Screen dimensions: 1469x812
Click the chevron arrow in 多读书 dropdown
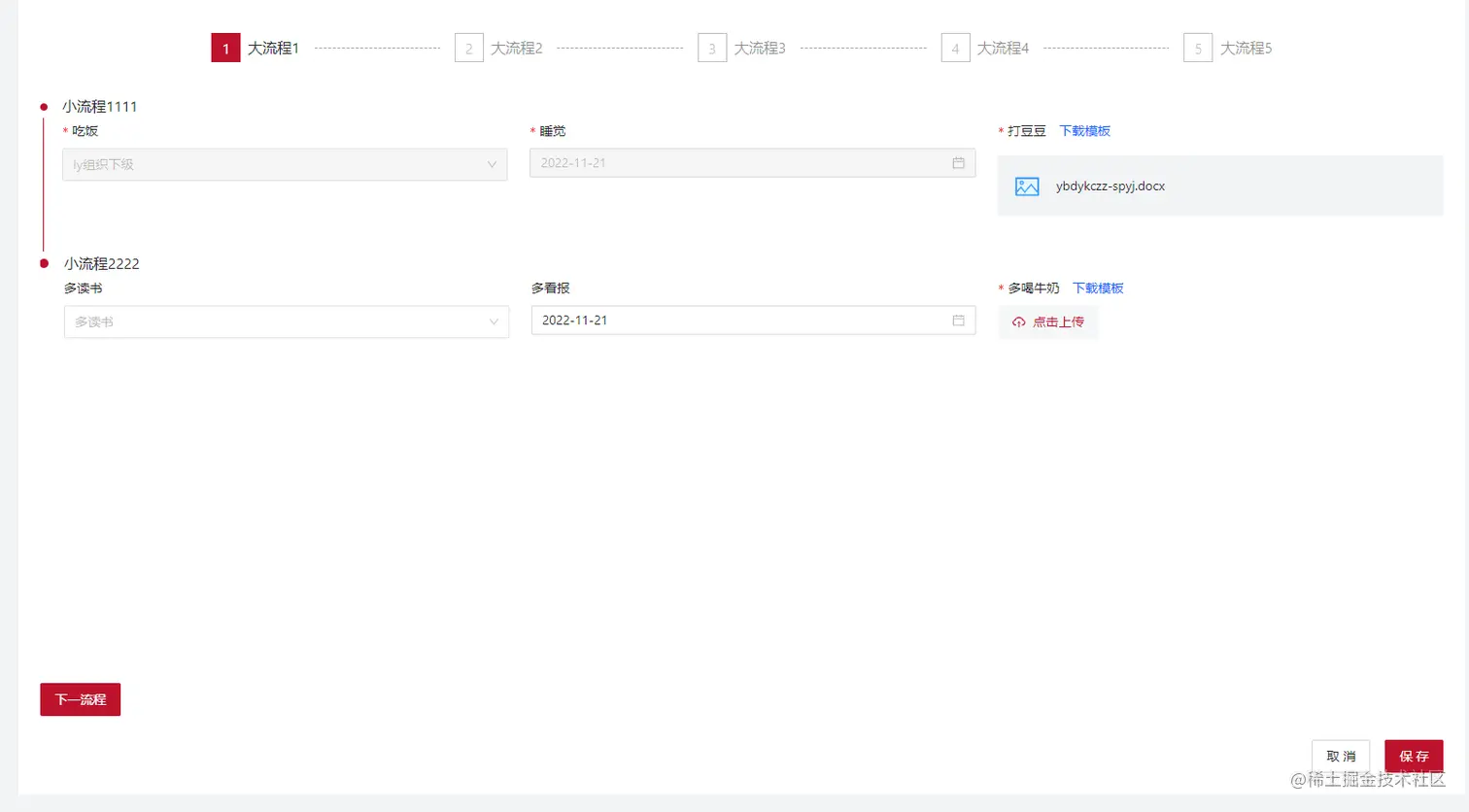tap(494, 321)
